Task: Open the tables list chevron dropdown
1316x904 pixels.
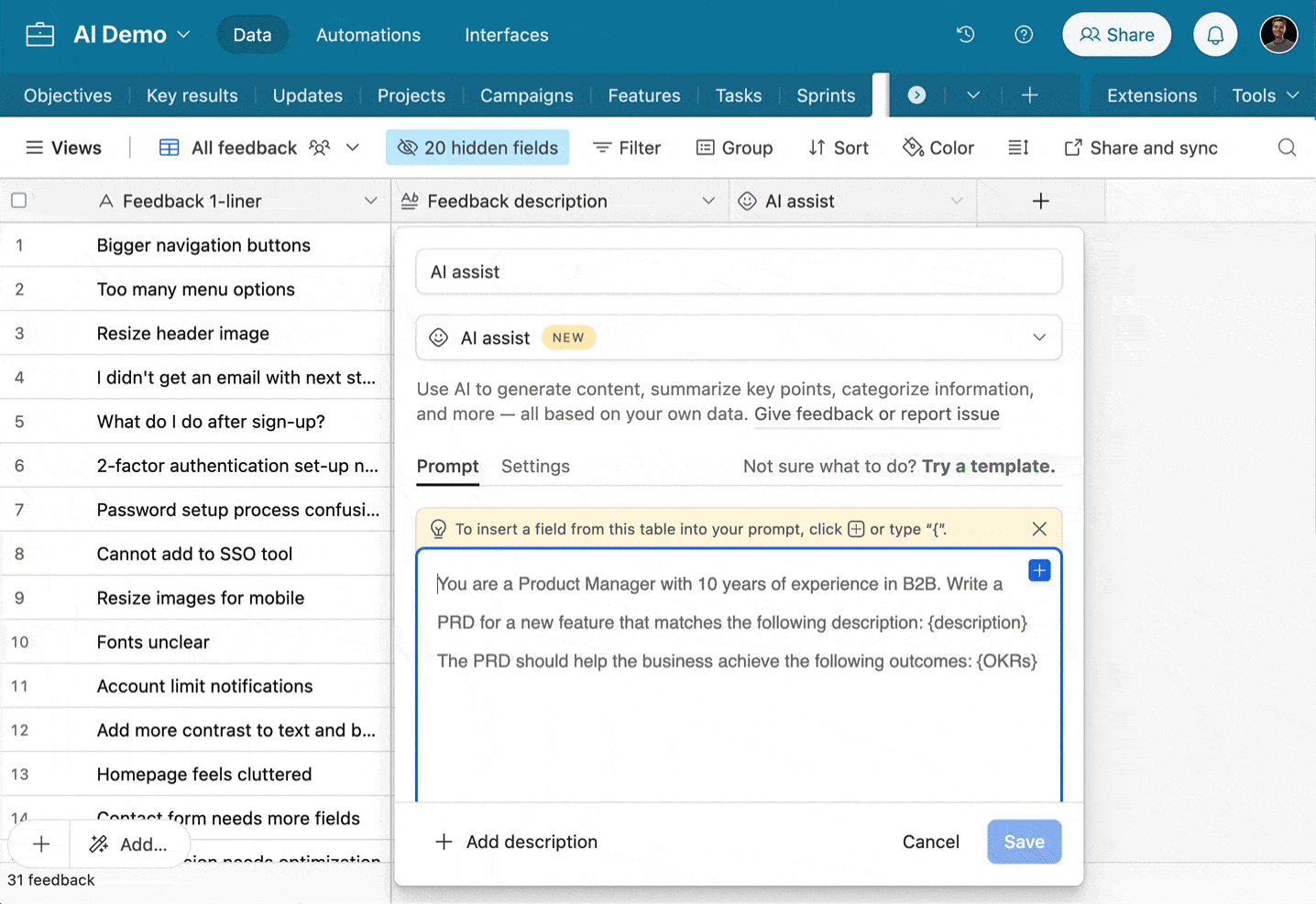Action: pos(973,95)
